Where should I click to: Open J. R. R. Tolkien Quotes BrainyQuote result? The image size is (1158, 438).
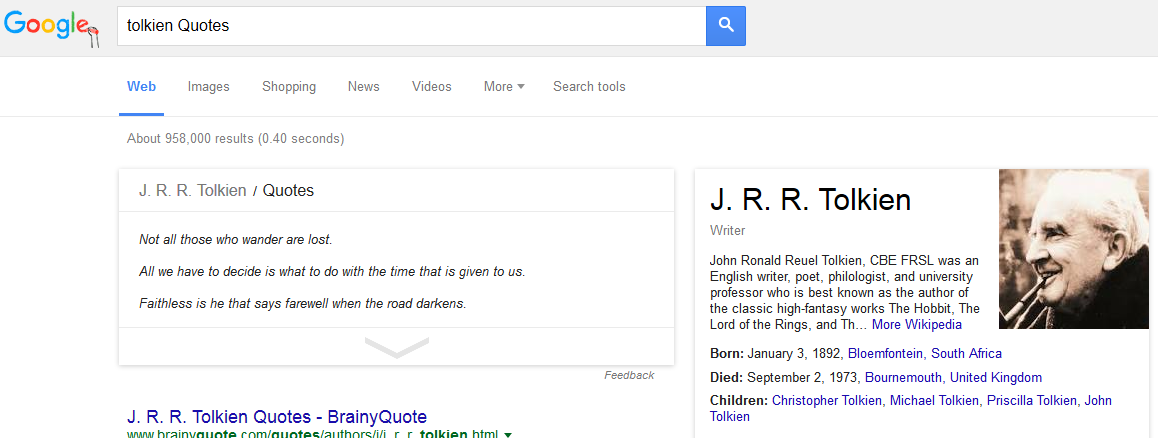[x=277, y=416]
